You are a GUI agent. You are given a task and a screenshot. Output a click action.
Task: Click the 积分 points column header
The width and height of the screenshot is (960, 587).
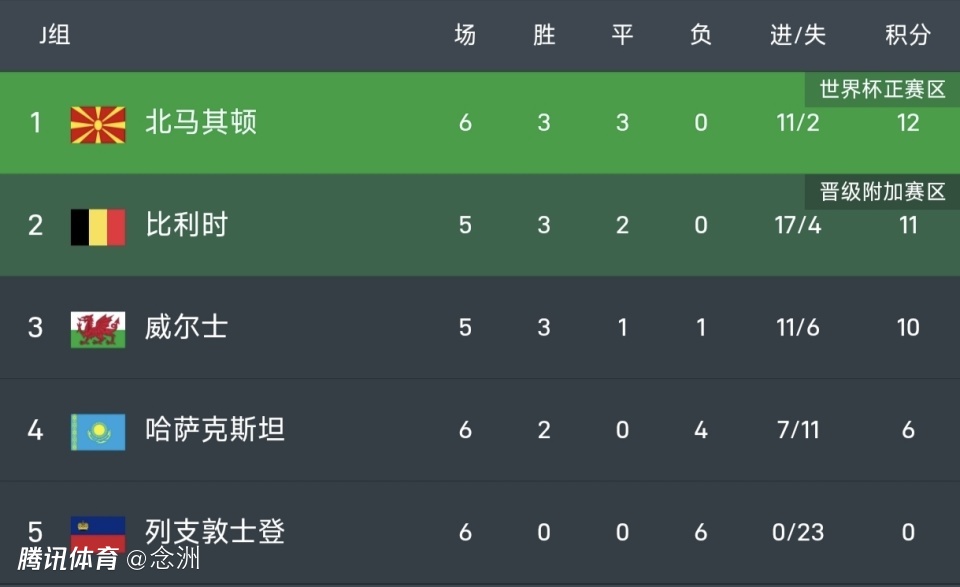(907, 36)
